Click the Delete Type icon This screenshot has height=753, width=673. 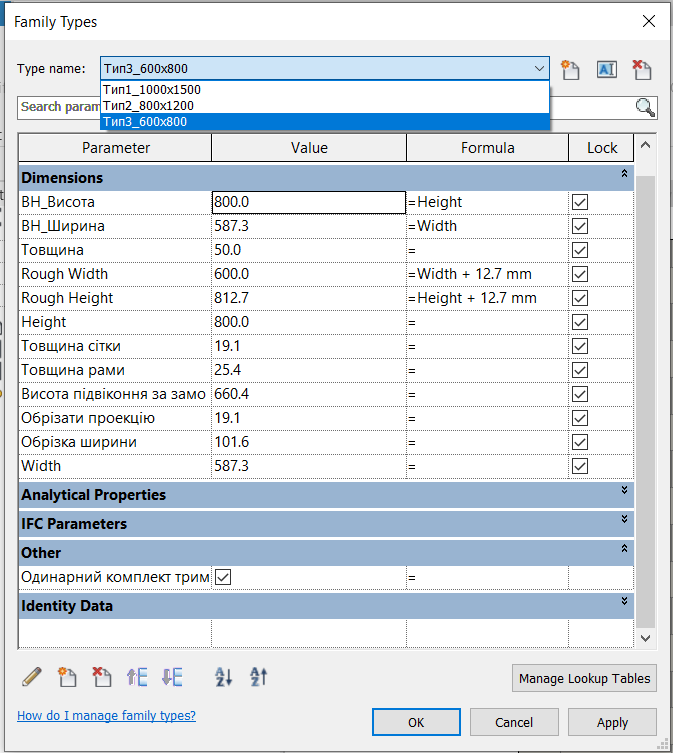pos(641,69)
